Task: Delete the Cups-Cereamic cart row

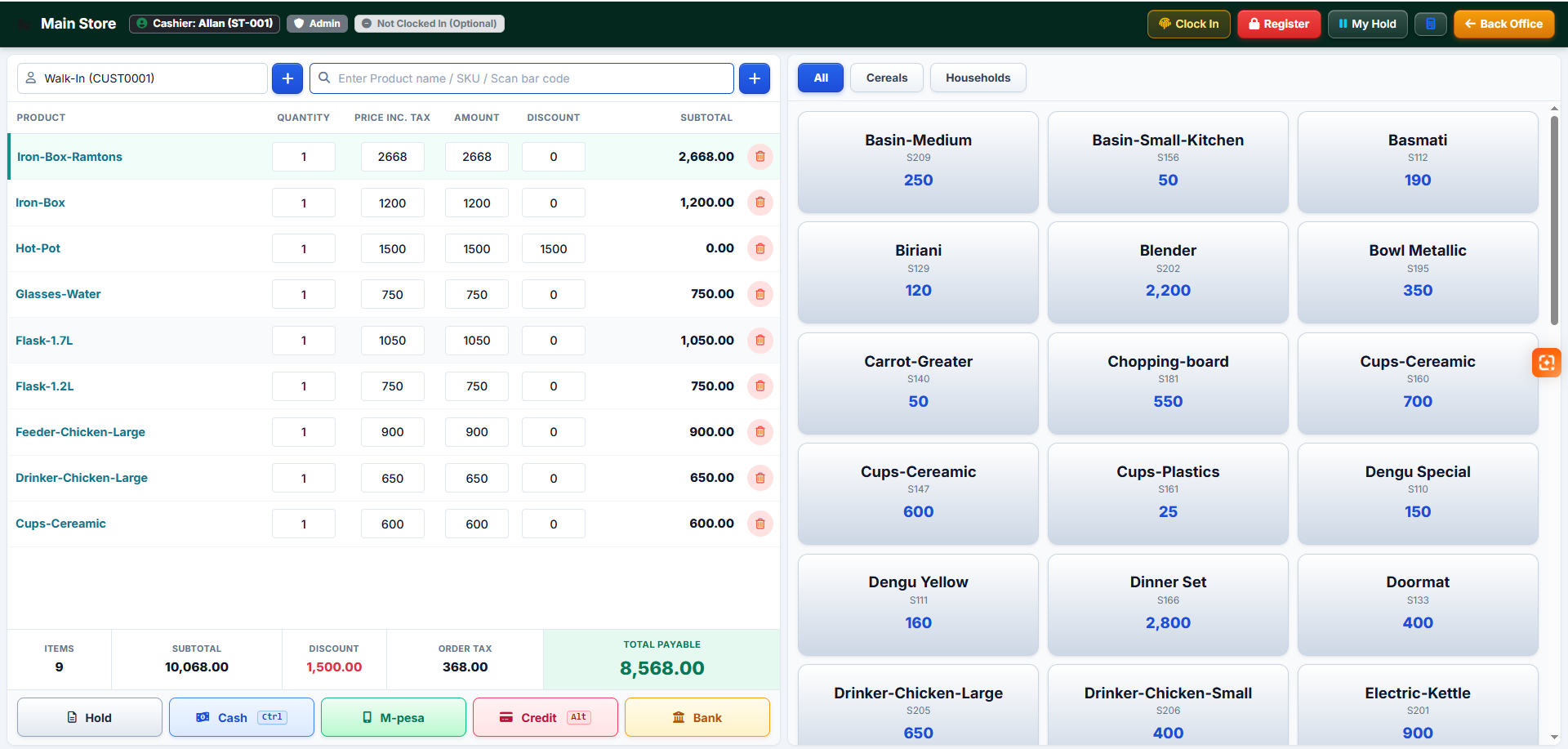Action: click(x=759, y=524)
